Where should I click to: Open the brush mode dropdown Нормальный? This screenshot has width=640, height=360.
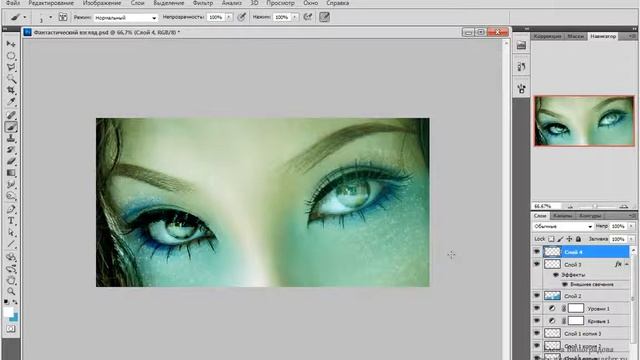click(x=126, y=18)
